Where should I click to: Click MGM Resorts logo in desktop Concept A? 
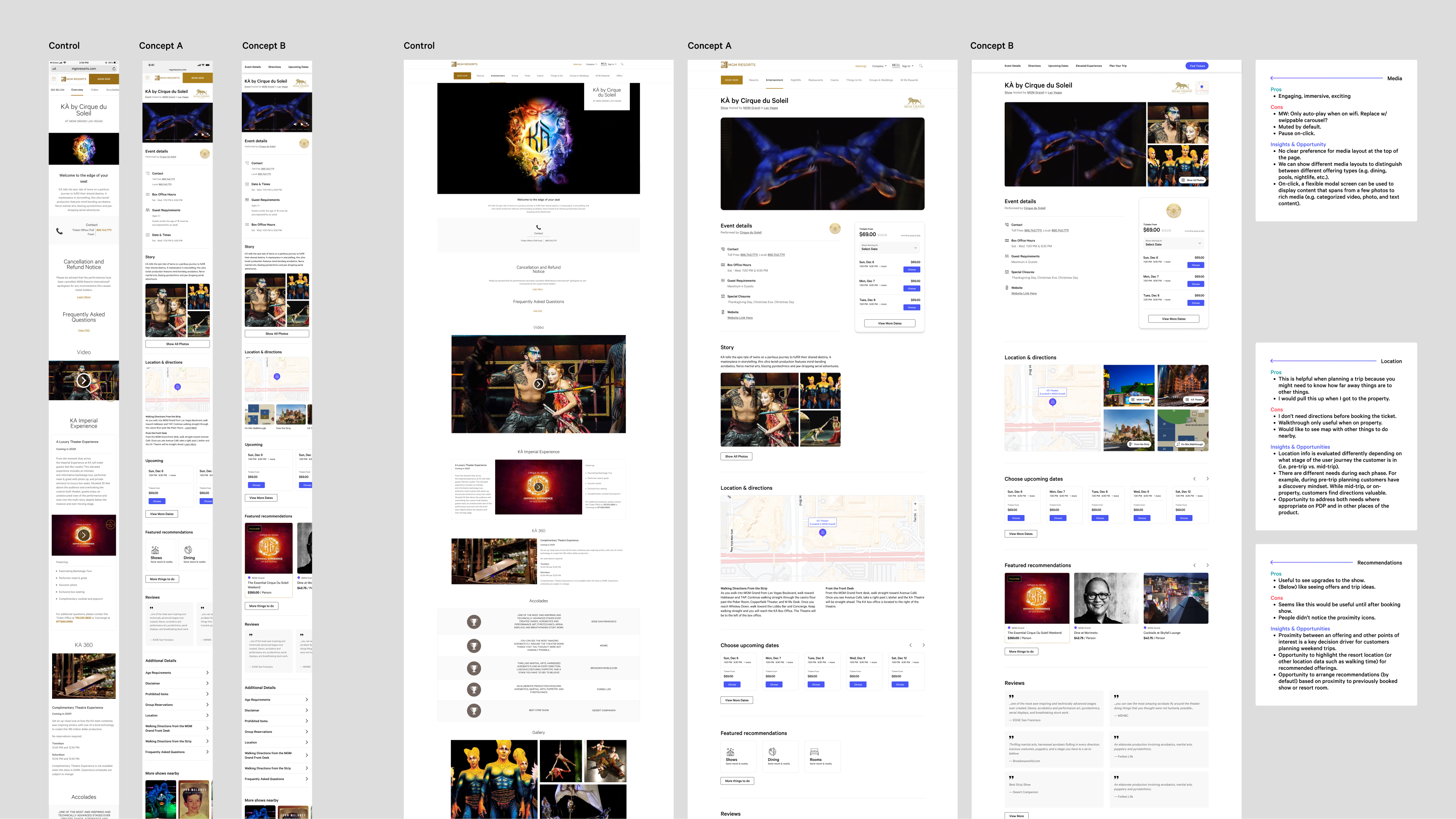click(x=738, y=65)
